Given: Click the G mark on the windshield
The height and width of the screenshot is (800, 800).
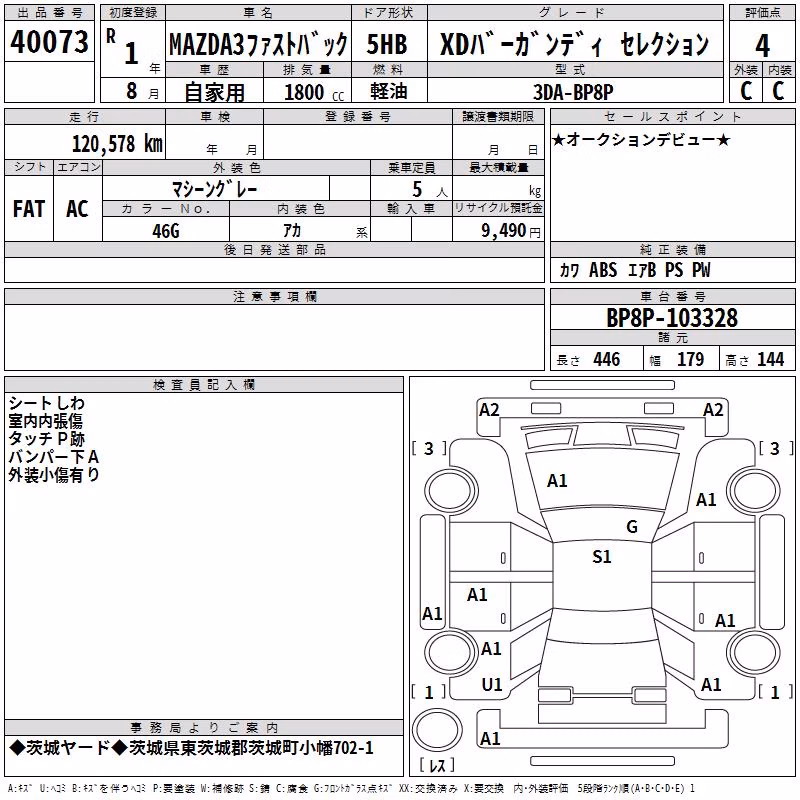Looking at the screenshot, I should [632, 526].
